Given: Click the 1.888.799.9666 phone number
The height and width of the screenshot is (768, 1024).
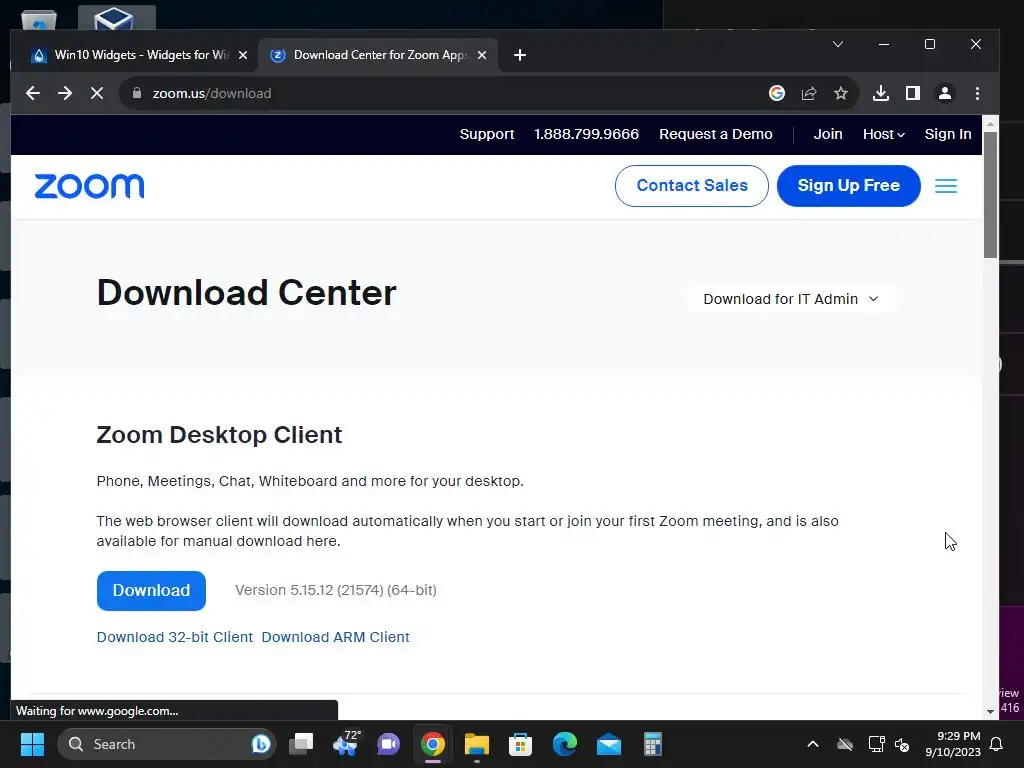Looking at the screenshot, I should pos(586,134).
